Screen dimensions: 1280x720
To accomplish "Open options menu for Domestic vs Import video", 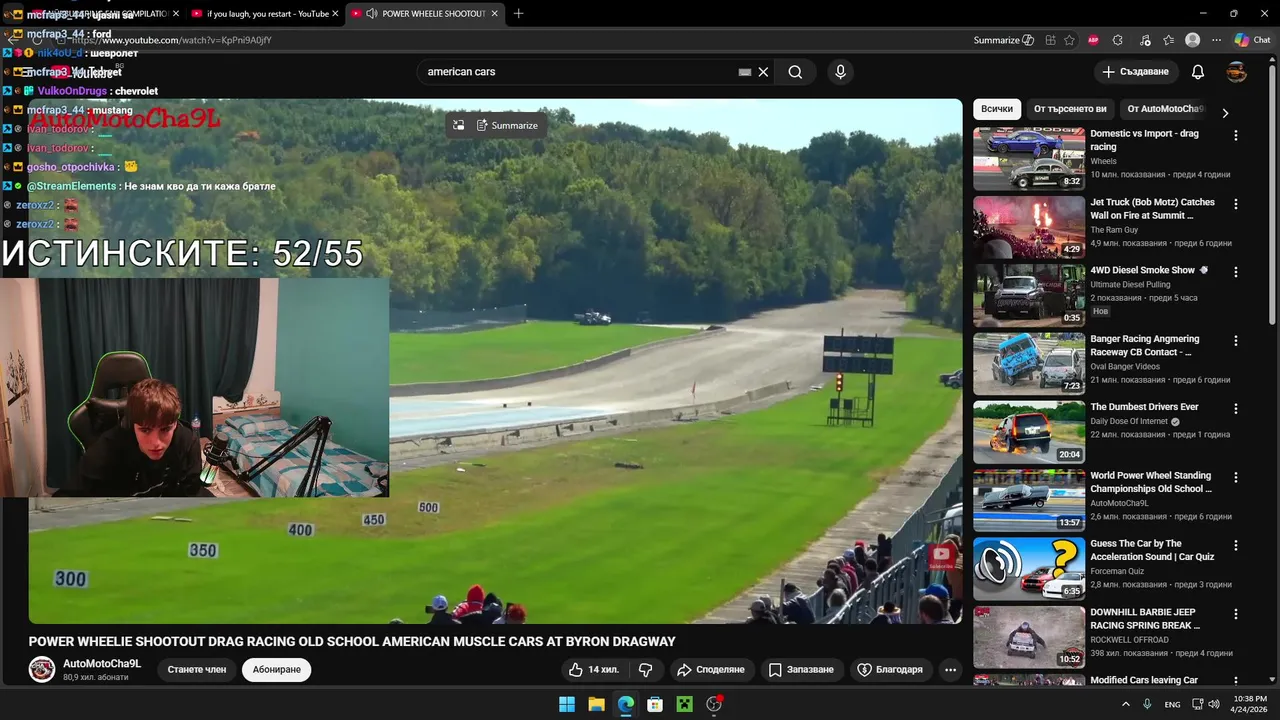I will pos(1236,135).
